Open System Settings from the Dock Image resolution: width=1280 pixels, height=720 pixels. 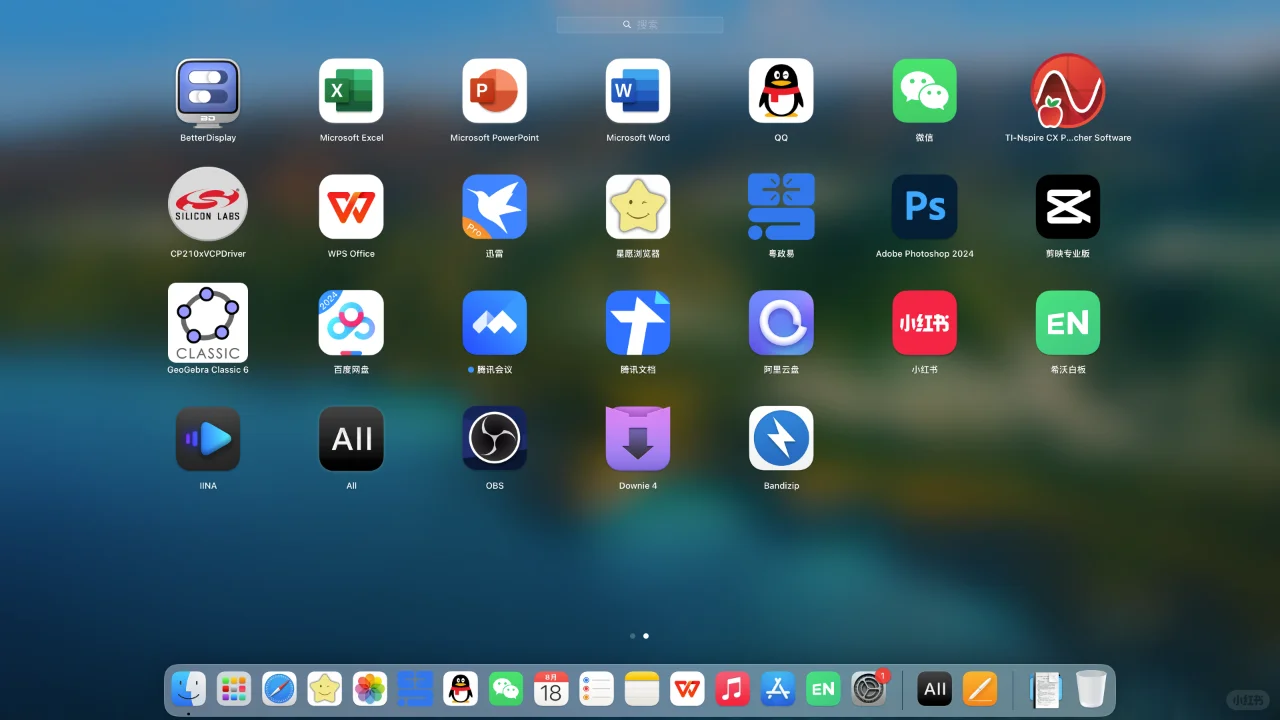(x=869, y=688)
